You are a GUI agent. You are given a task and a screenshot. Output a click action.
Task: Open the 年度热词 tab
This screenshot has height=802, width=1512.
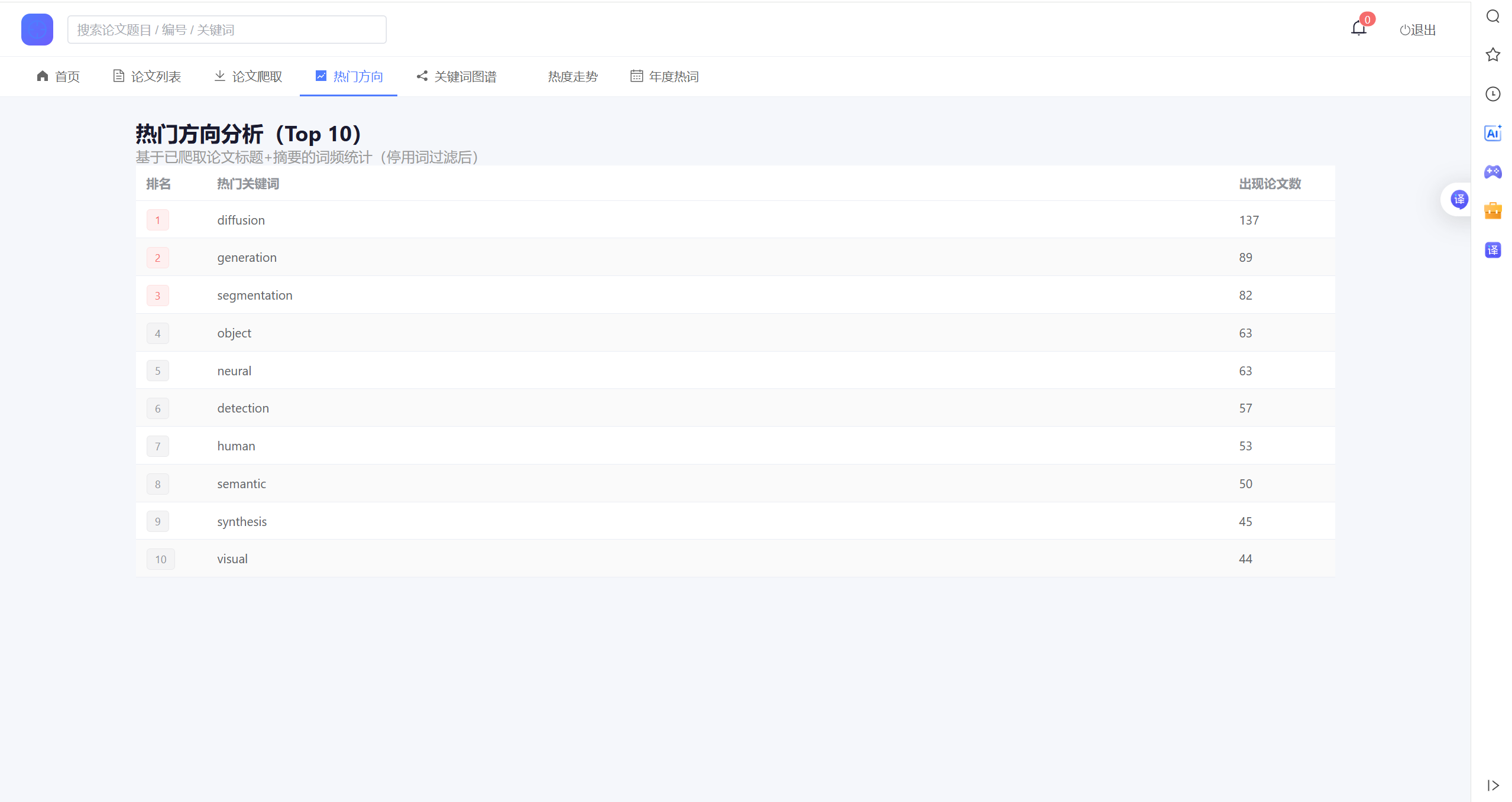(665, 76)
